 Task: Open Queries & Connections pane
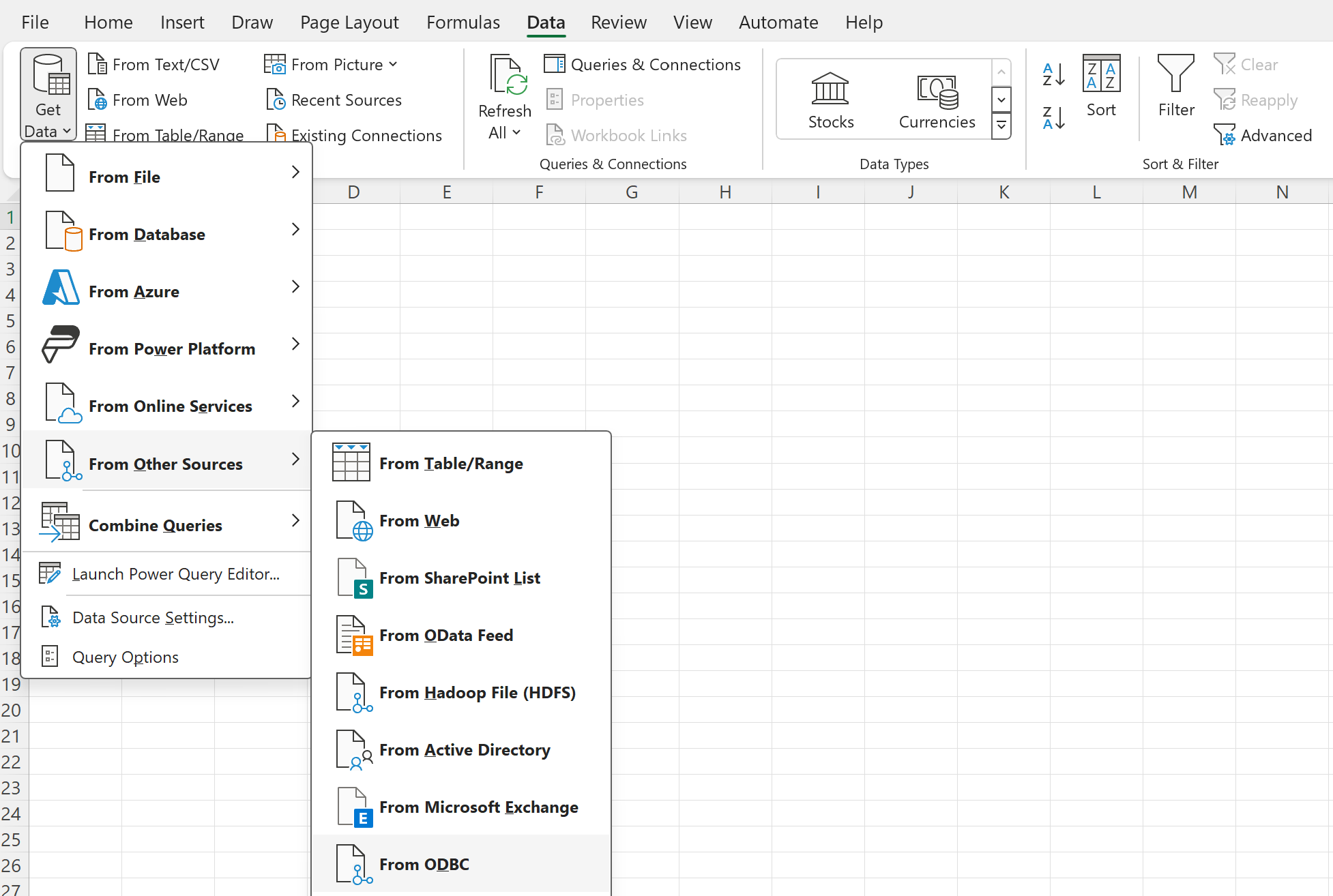tap(643, 63)
